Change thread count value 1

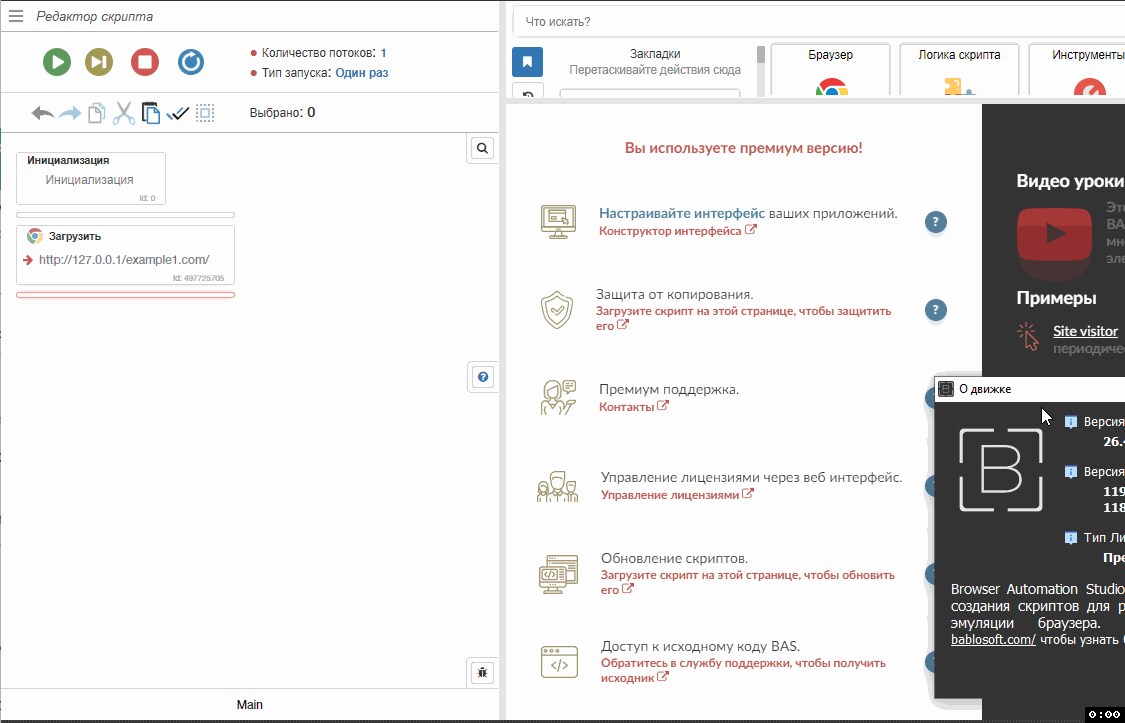click(x=383, y=53)
